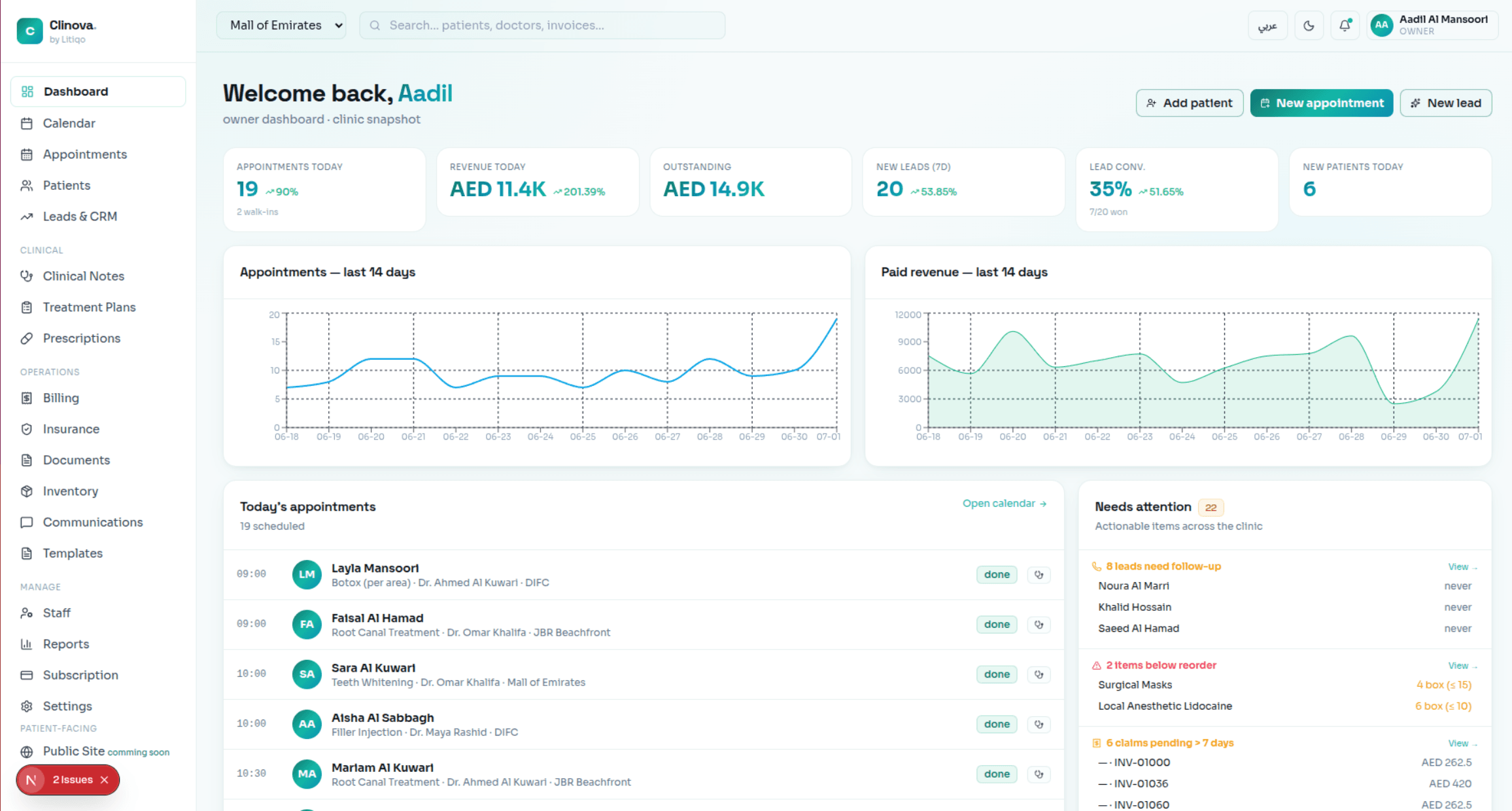The image size is (1512, 811).
Task: Switch language to Arabic
Action: tap(1267, 26)
